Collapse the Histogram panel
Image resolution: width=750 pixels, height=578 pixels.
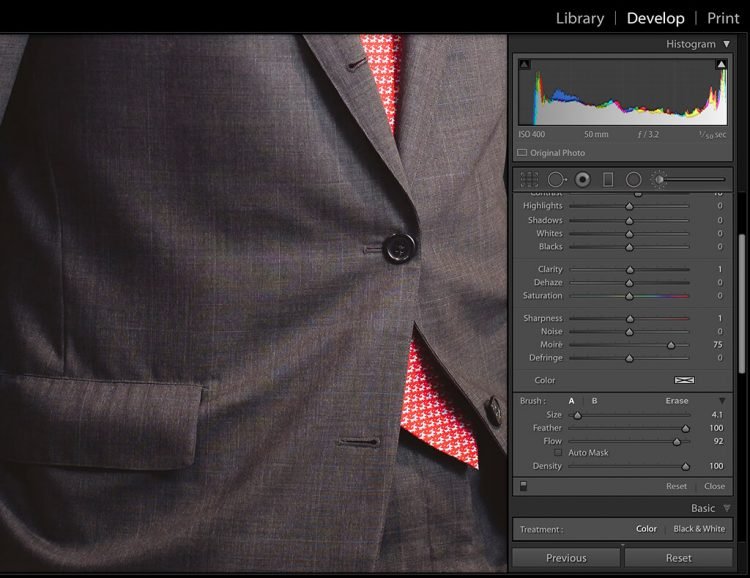[x=727, y=44]
